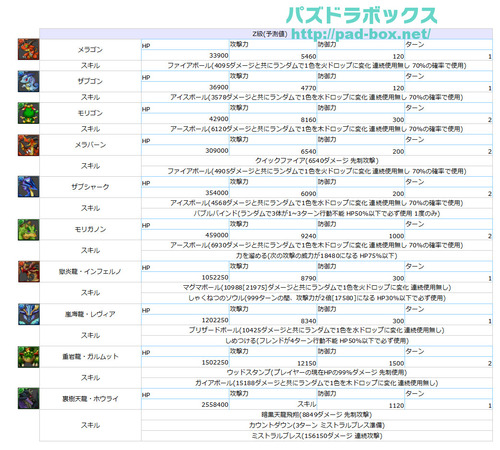Click the ガルムット dragon icon
500x450 pixels.
point(28,357)
